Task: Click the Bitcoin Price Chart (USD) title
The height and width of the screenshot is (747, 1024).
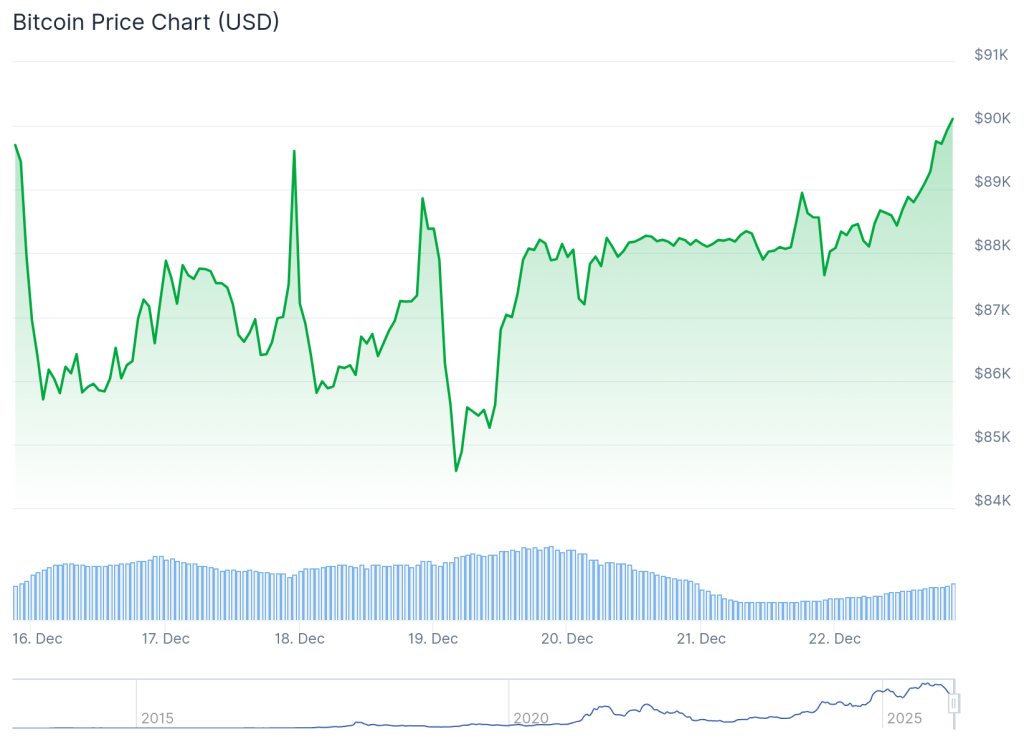Action: coord(146,22)
